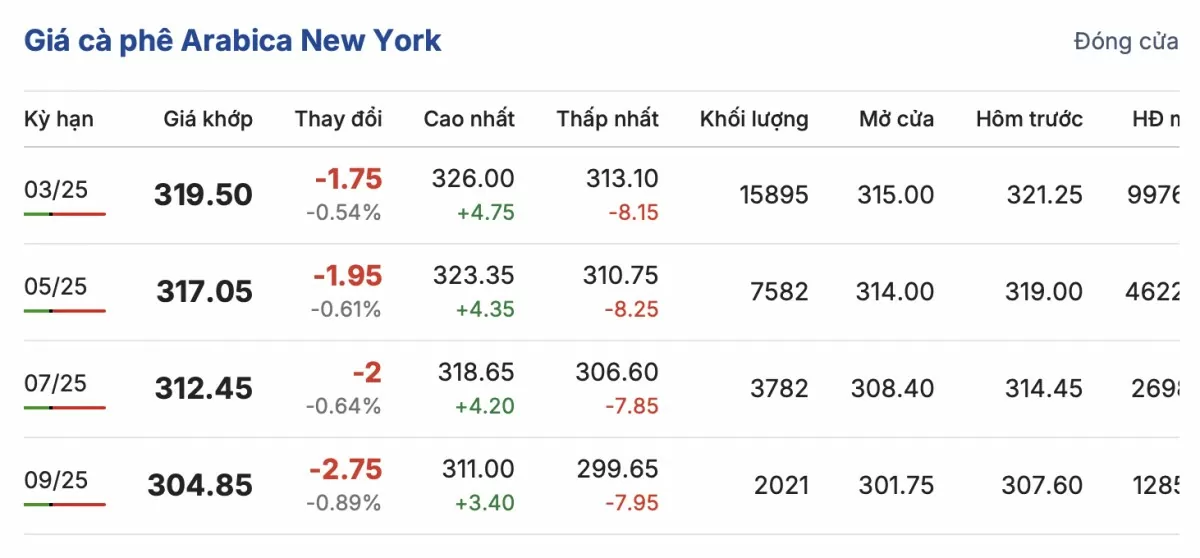Image resolution: width=1200 pixels, height=558 pixels.
Task: Select the 05/25 contract term
Action: coord(56,286)
